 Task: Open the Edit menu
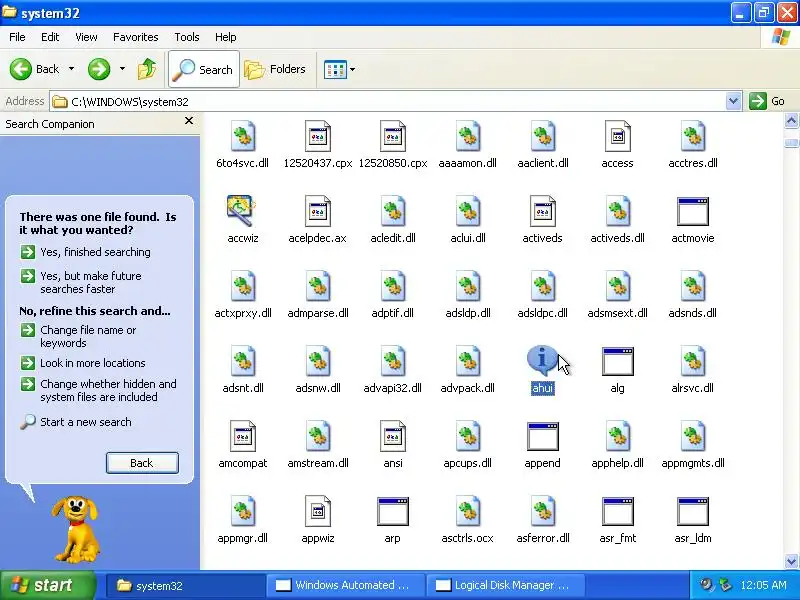tap(50, 37)
